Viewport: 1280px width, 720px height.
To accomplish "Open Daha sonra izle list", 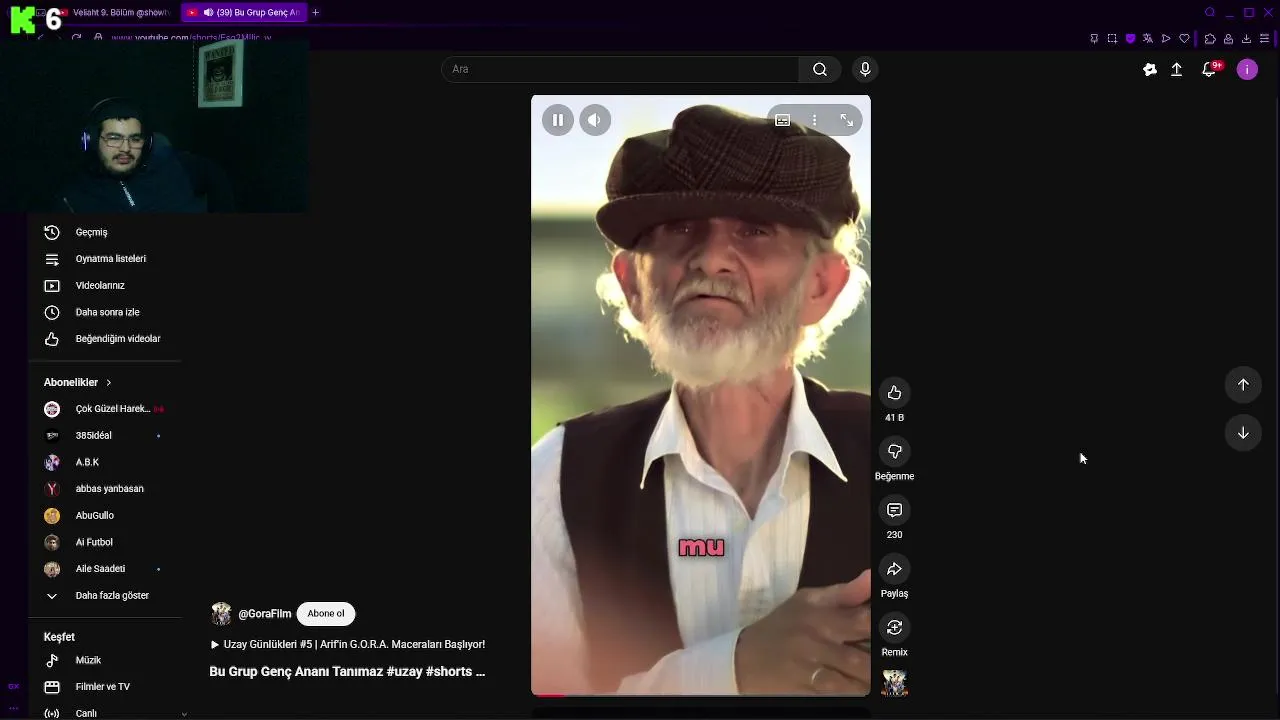I will (x=105, y=312).
